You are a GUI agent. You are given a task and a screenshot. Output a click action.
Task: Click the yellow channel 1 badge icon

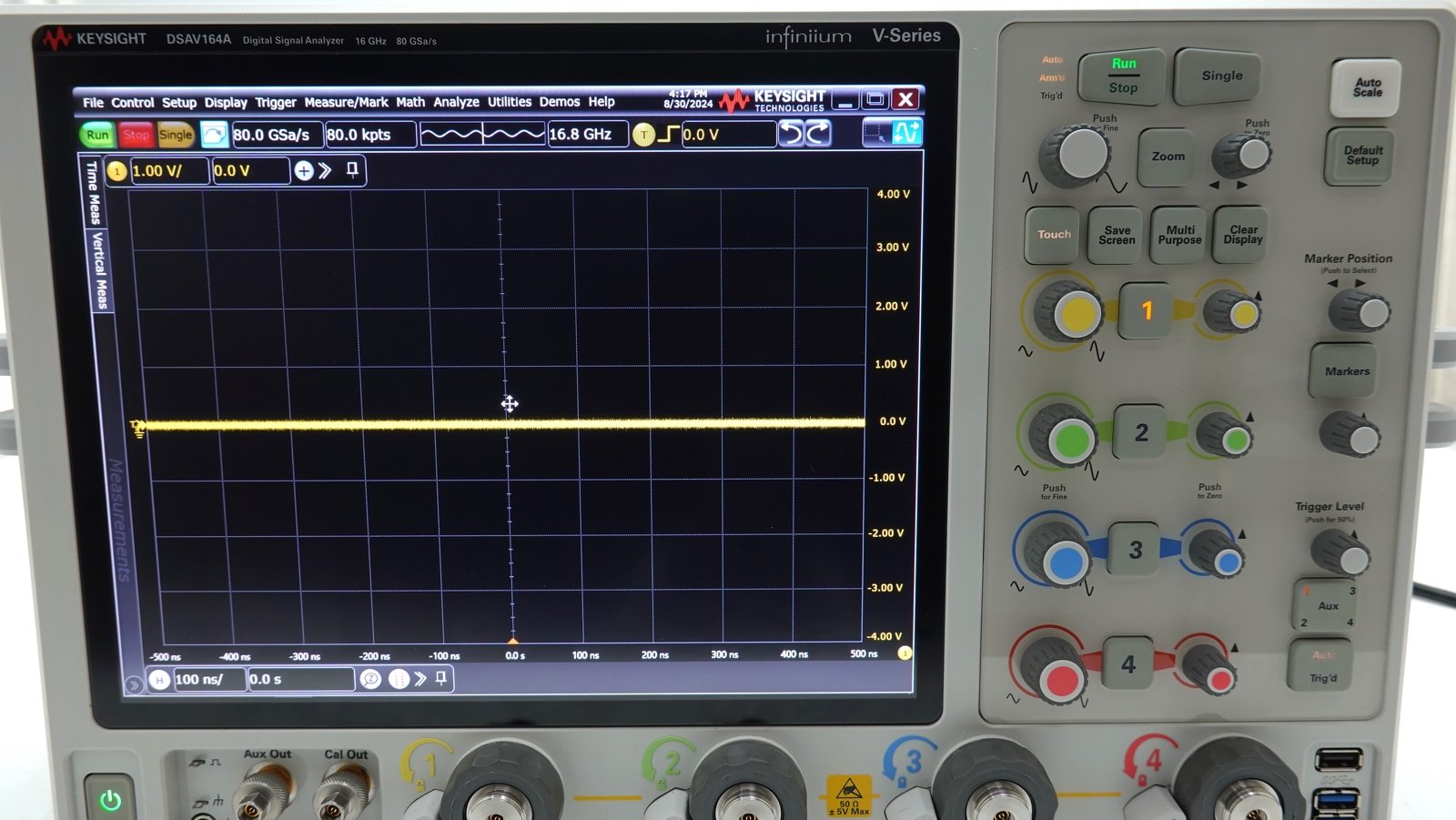tap(116, 171)
